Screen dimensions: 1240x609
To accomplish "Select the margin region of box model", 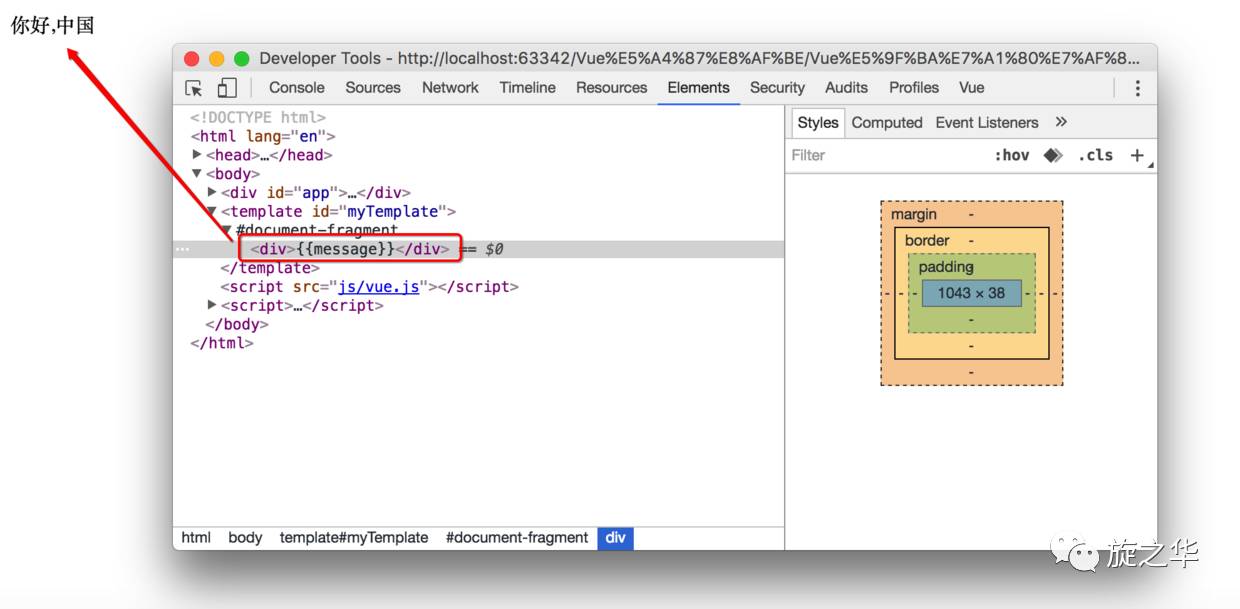I will (914, 214).
